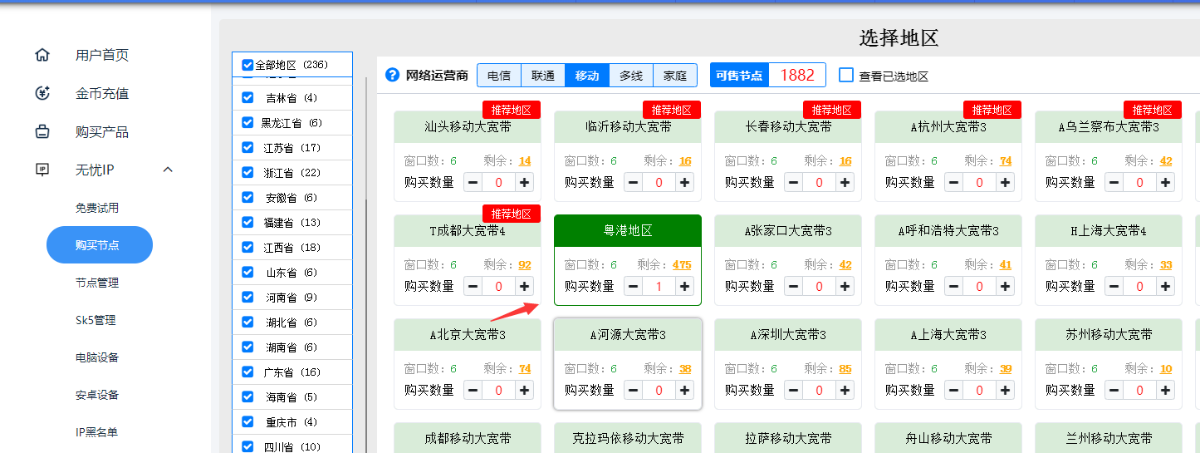Open Sk5管理 page
This screenshot has height=453, width=1200.
click(x=96, y=320)
